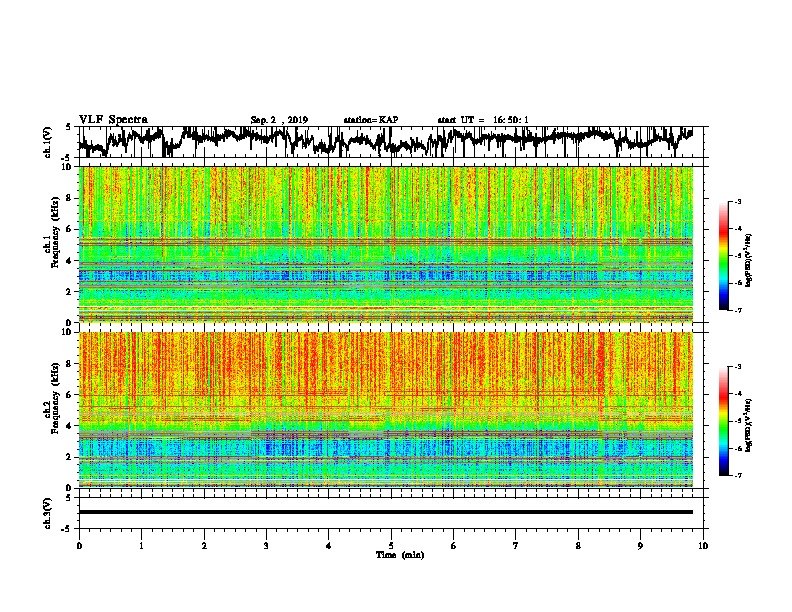Click time axis tick label "6"

tap(454, 546)
